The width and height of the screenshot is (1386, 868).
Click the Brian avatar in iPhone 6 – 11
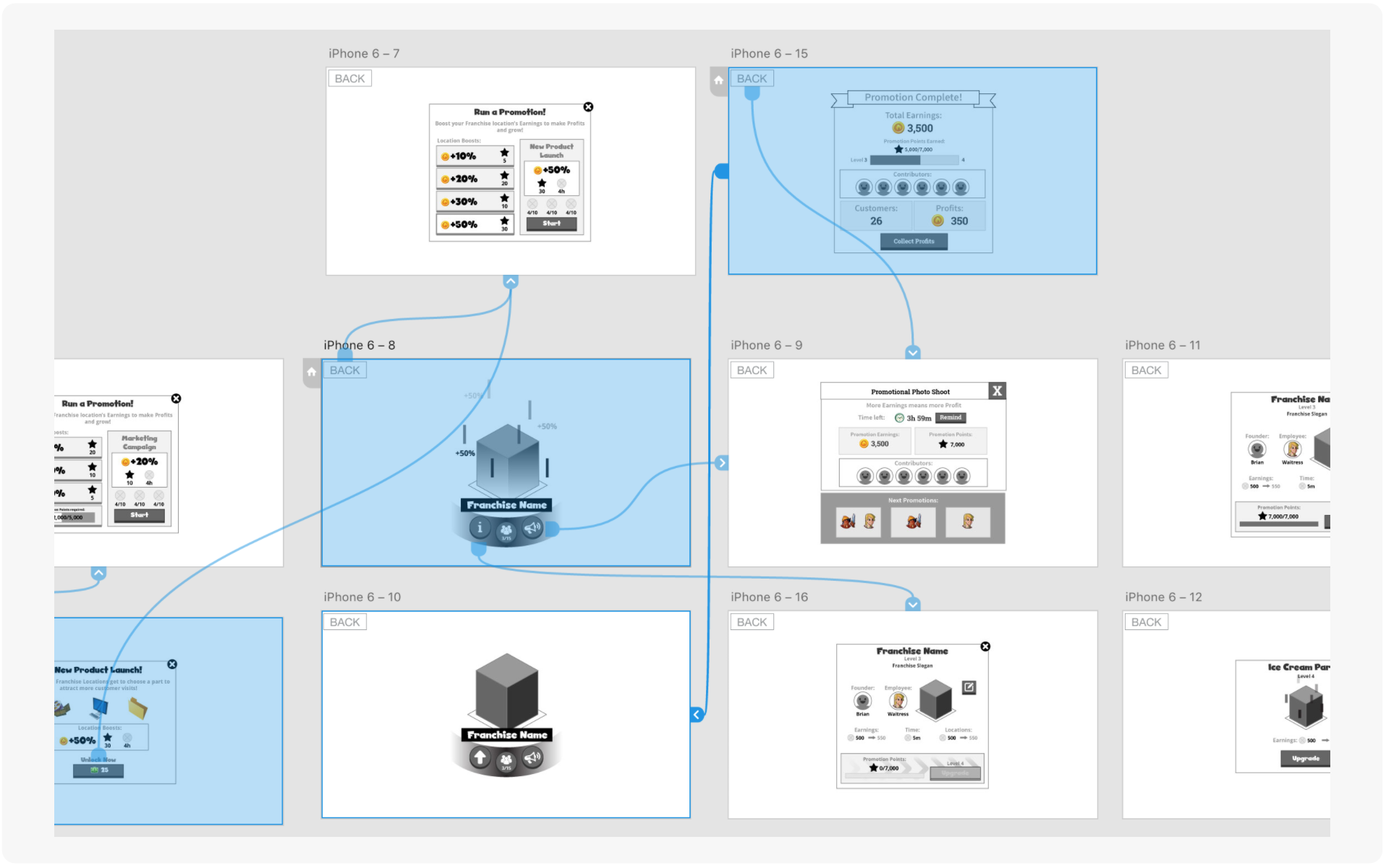[x=1257, y=448]
